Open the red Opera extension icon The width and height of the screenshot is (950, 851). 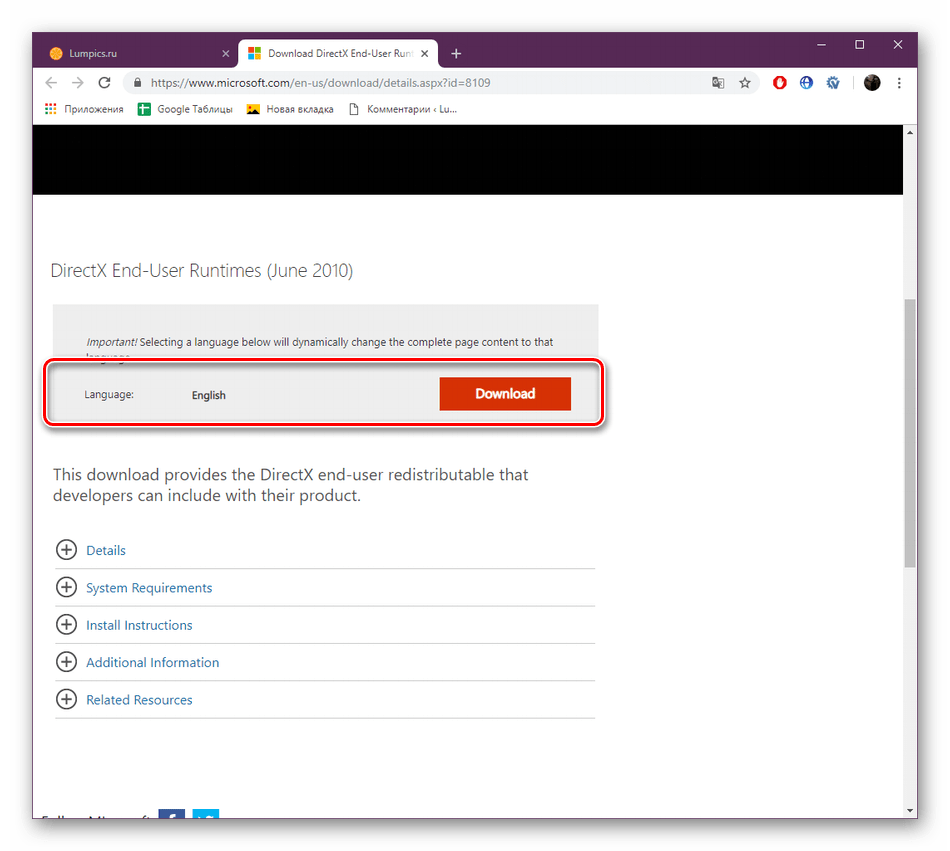[x=779, y=83]
